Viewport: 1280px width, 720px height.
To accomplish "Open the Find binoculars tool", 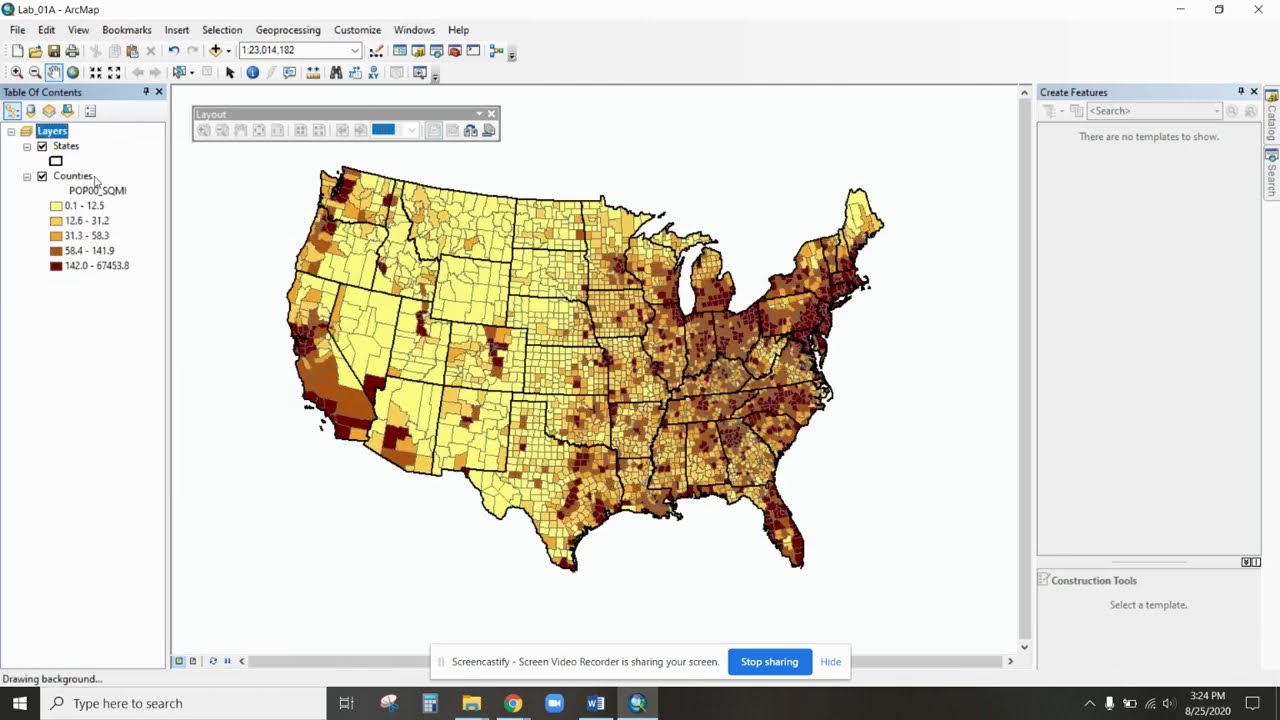I will 336,72.
